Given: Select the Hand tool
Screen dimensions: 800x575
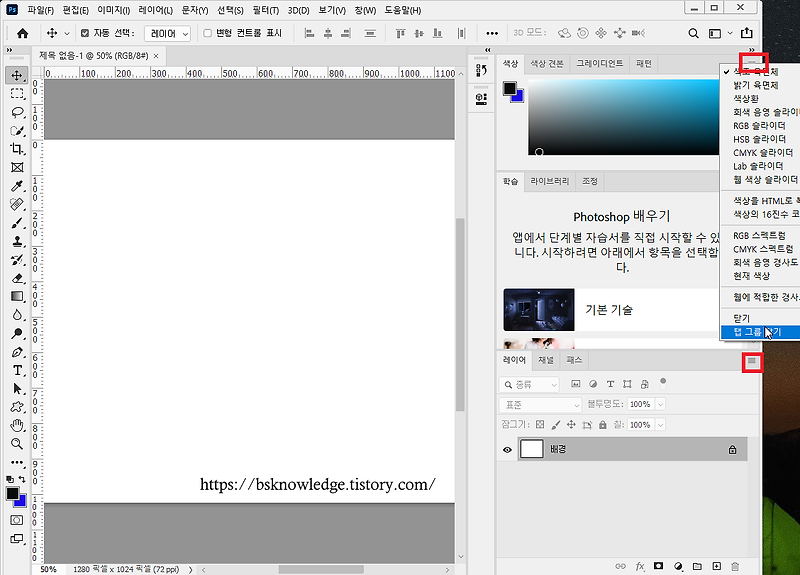Looking at the screenshot, I should 17,426.
